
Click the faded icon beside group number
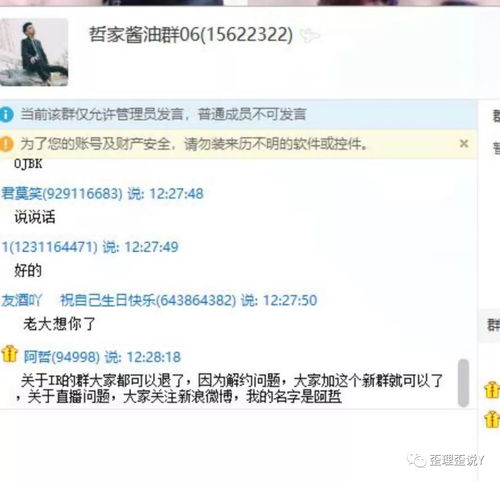click(310, 35)
